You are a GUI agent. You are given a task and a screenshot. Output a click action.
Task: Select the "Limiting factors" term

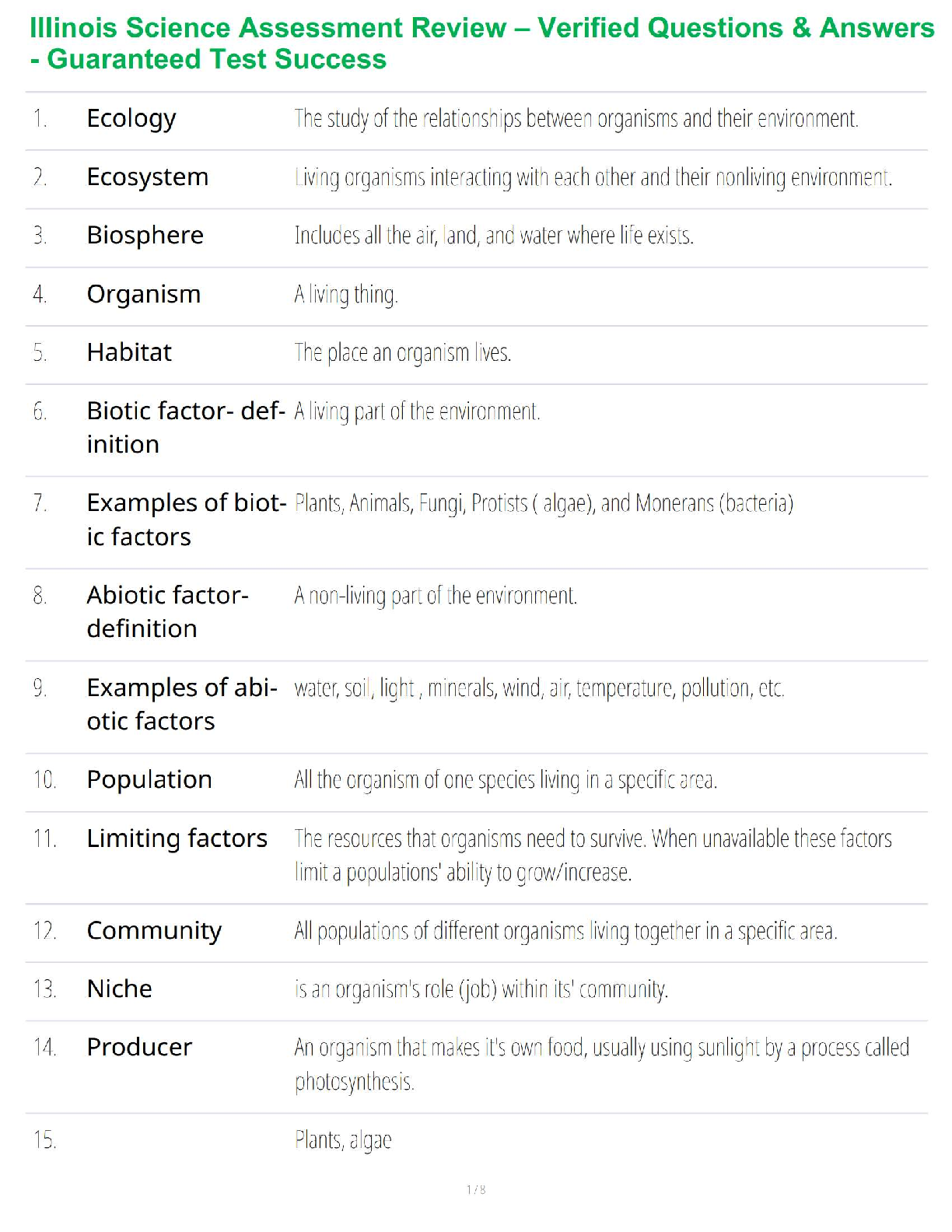(x=177, y=838)
